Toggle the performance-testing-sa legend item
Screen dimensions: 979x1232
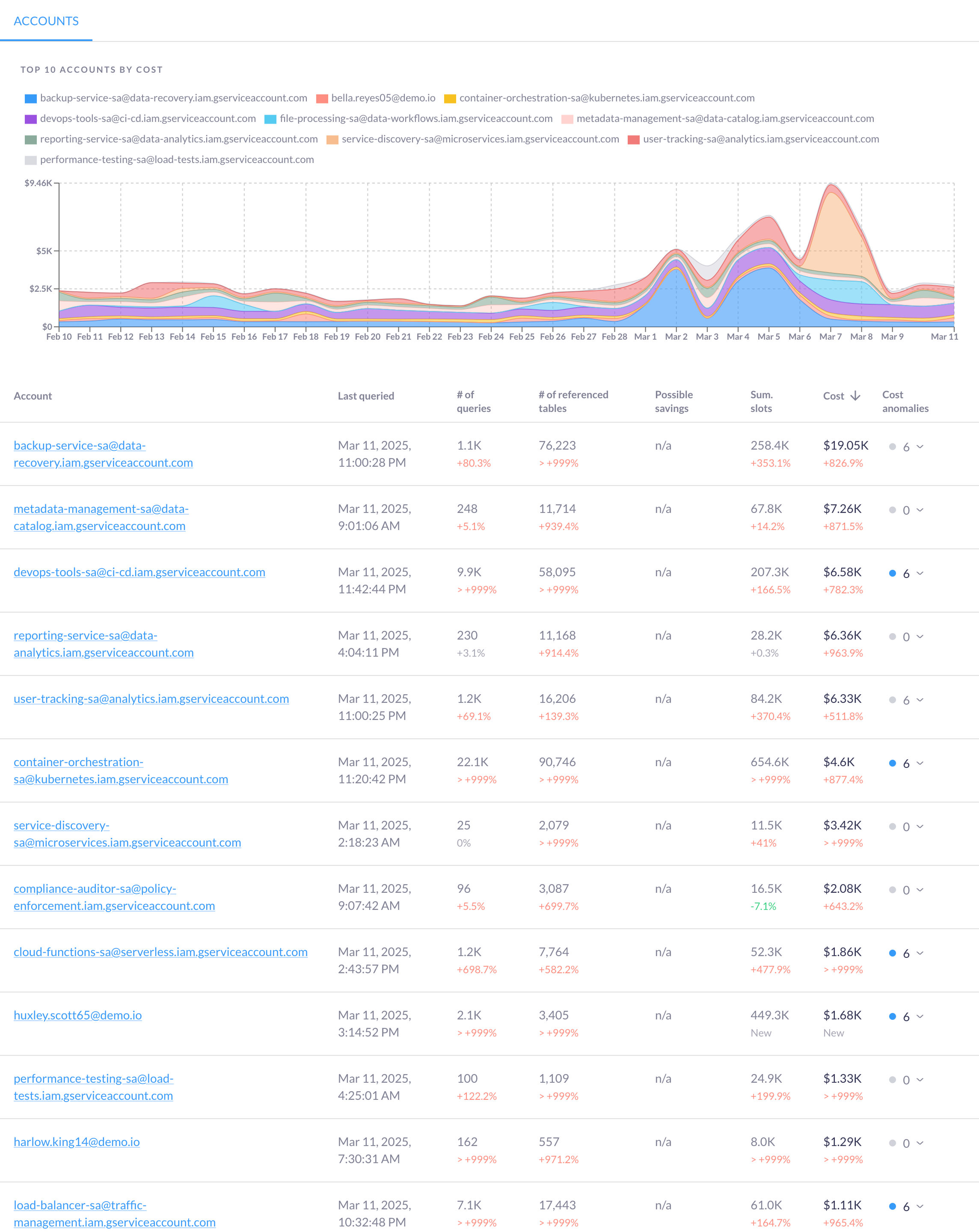coord(160,160)
